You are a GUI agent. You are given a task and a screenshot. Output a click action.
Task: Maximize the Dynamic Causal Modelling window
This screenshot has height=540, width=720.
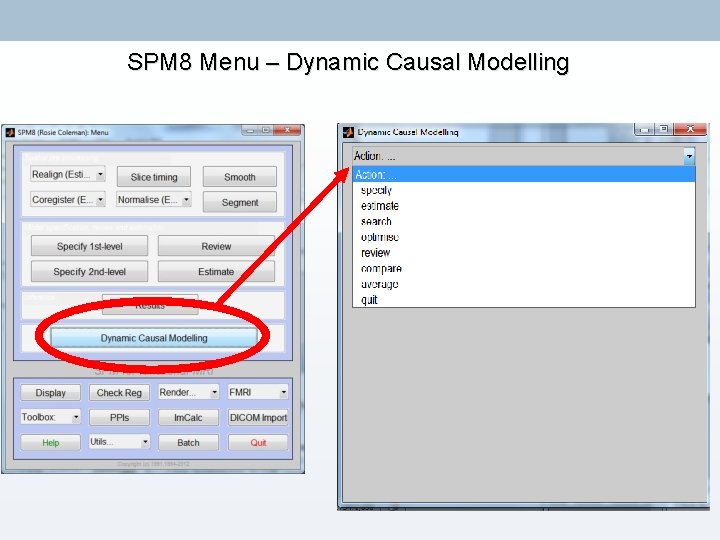[x=664, y=129]
